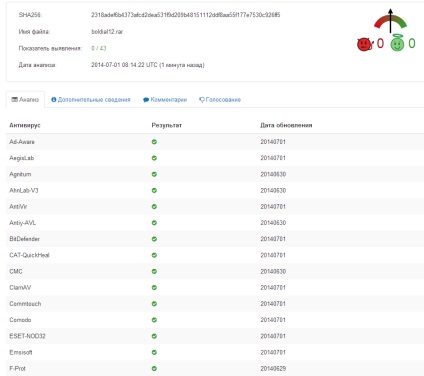Click the detection ratio 0 / 43
Viewport: 424px width, 376px height.
99,48
